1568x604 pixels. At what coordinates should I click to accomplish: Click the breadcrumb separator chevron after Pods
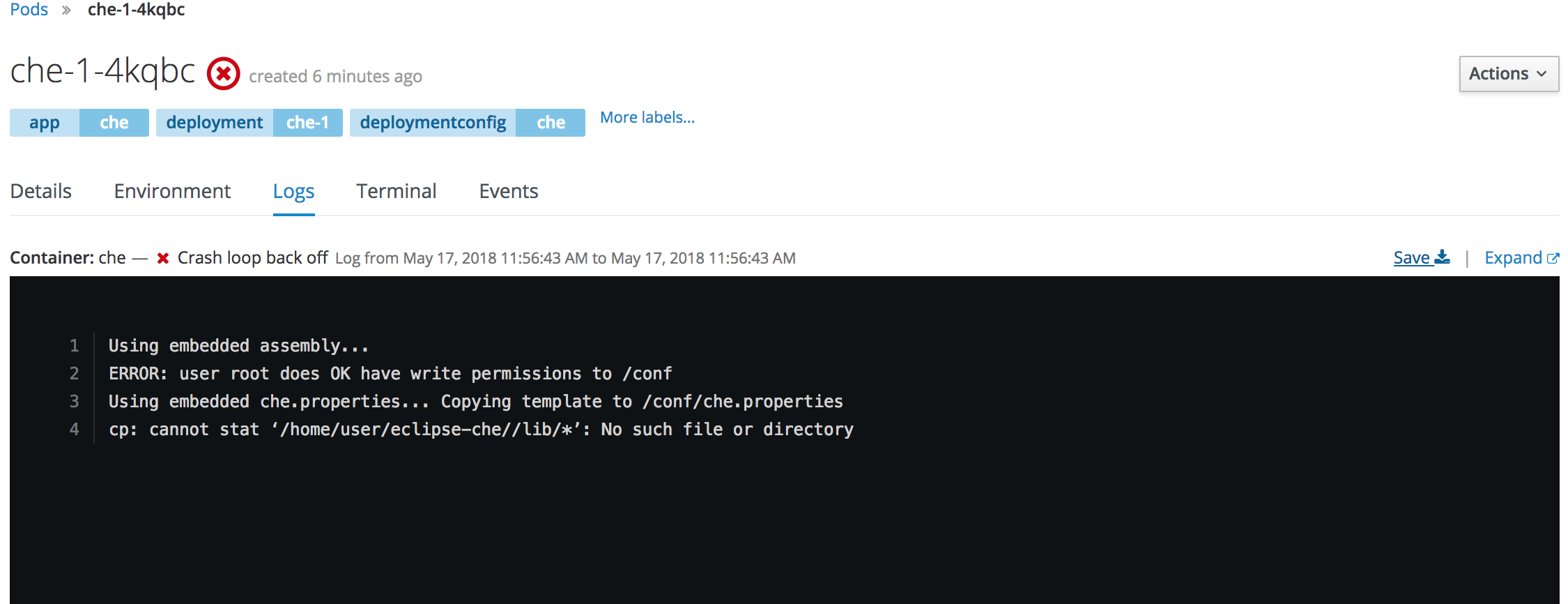click(x=65, y=10)
